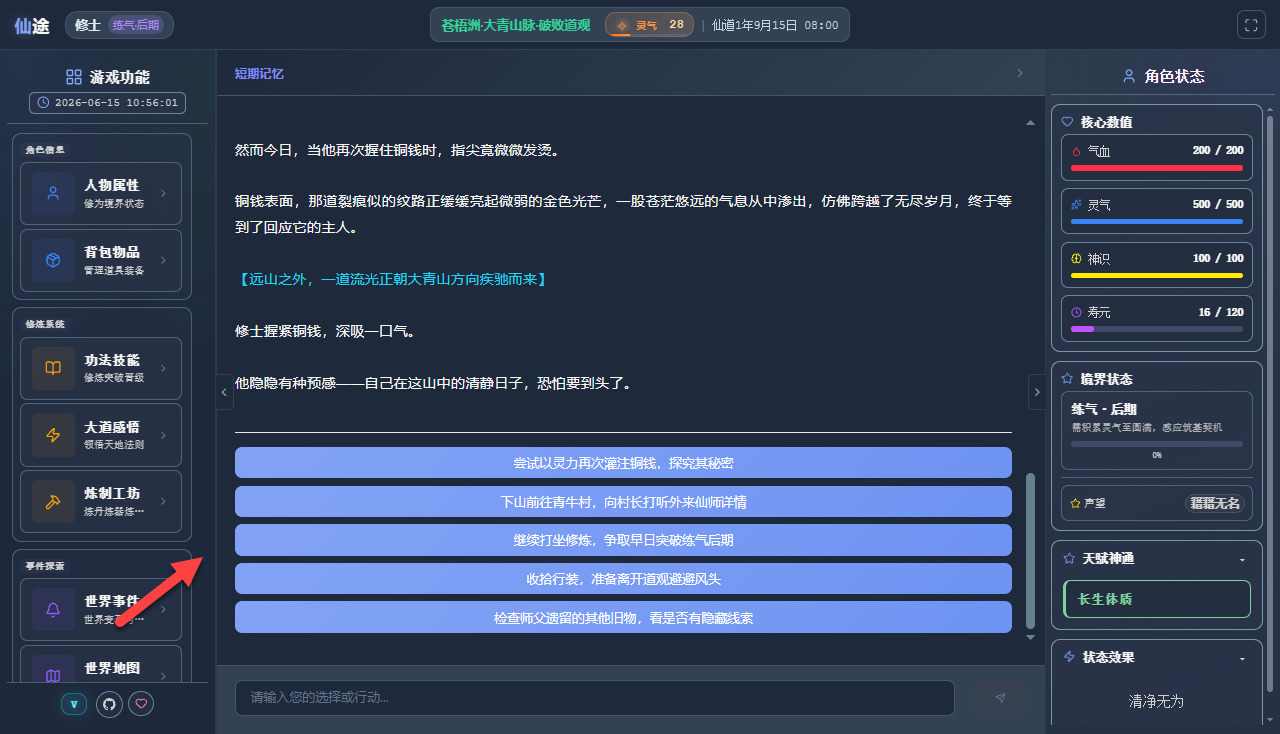Image resolution: width=1280 pixels, height=734 pixels.
Task: Click the 角色状态 person icon
Action: (x=1129, y=76)
